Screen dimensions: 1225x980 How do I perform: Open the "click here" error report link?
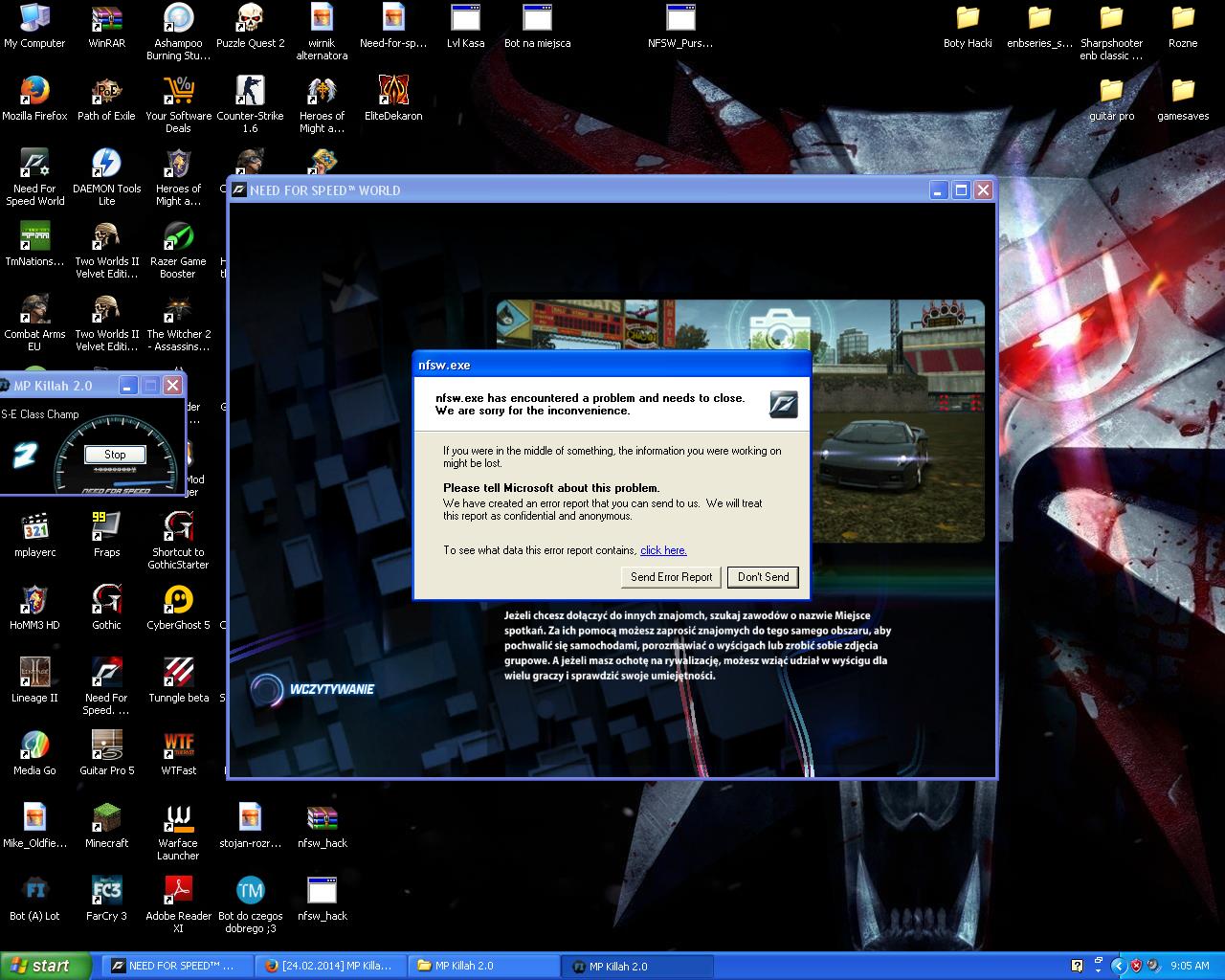tap(663, 550)
